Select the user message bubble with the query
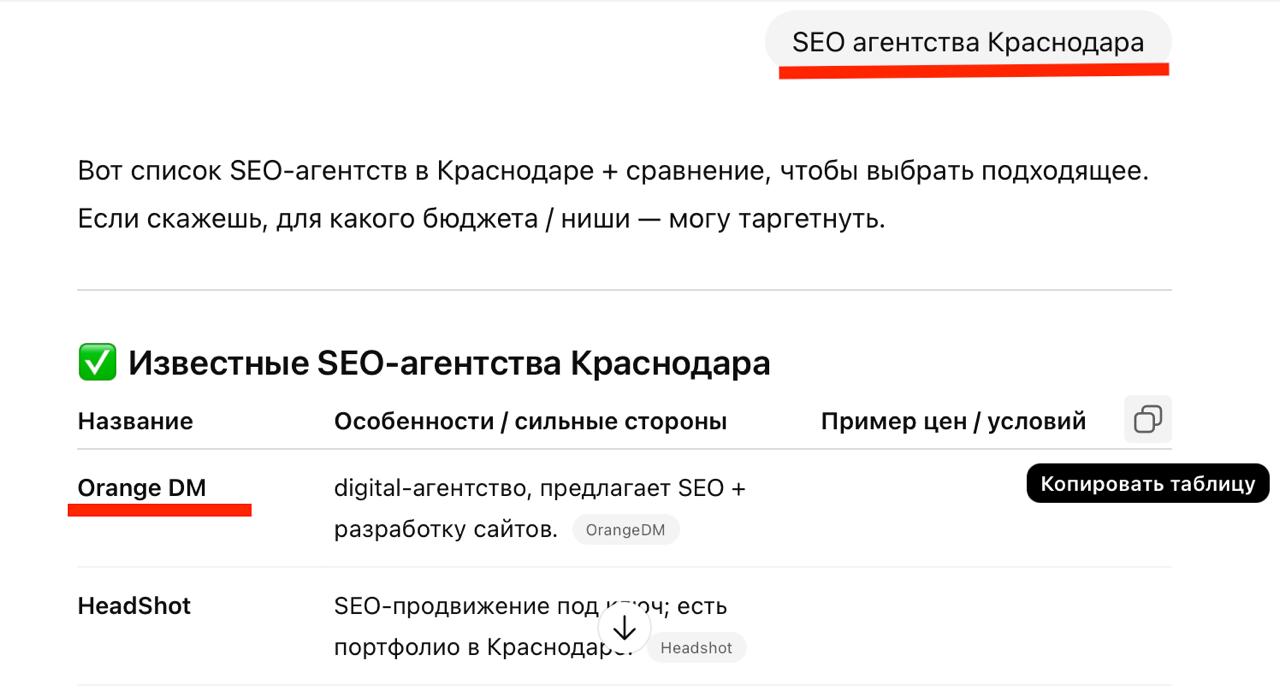 pyautogui.click(x=966, y=41)
